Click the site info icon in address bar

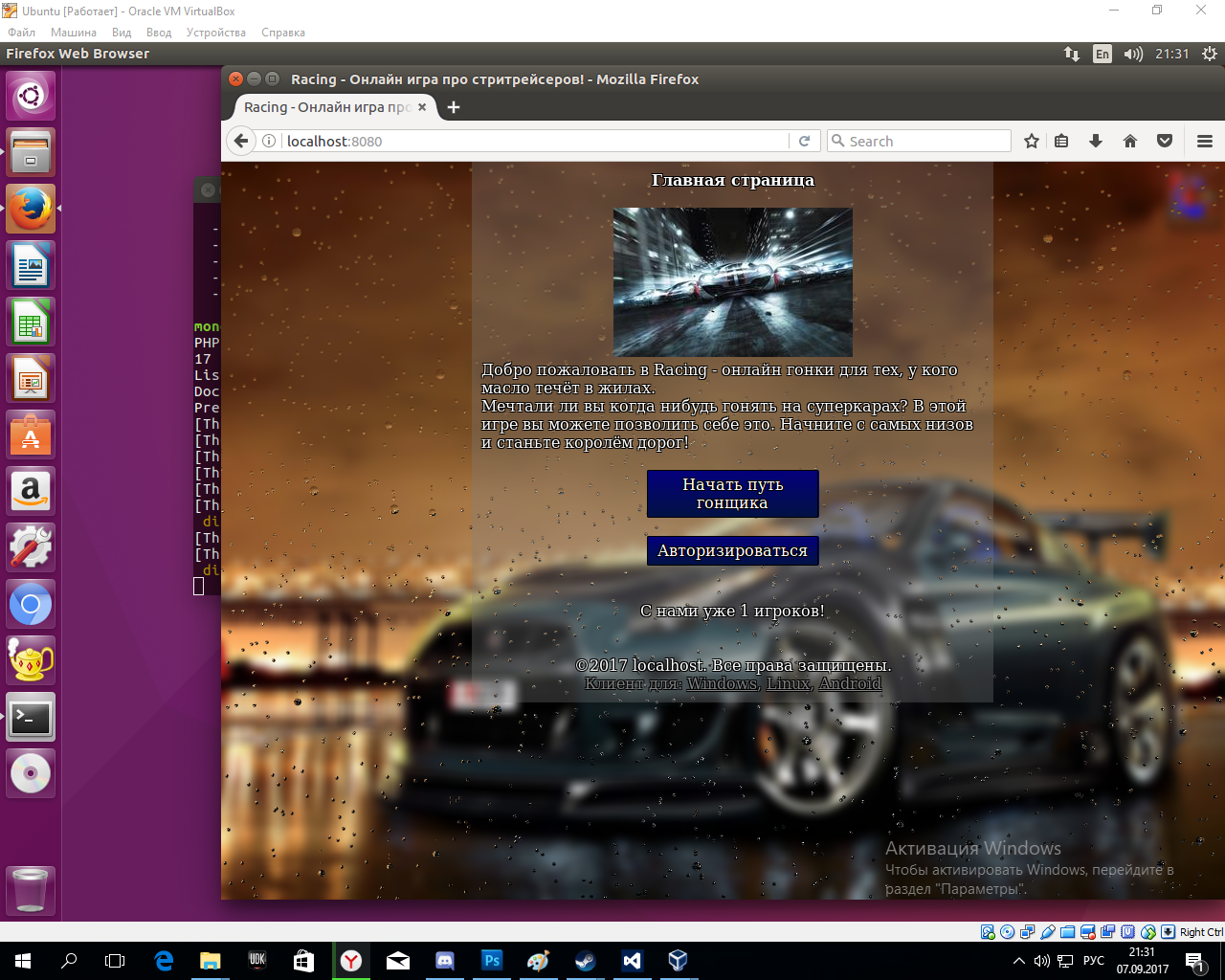pyautogui.click(x=270, y=142)
